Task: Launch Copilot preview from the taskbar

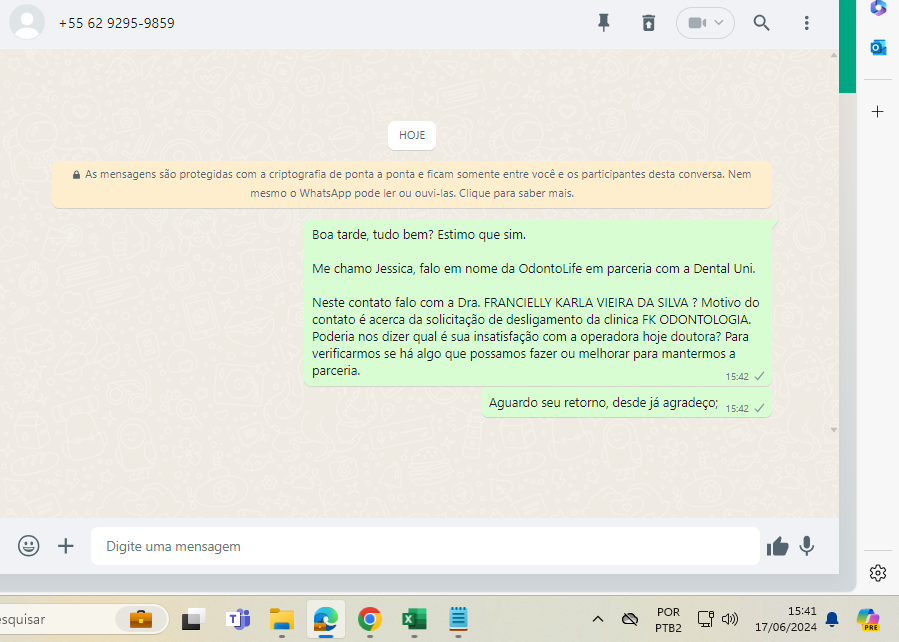Action: point(868,619)
